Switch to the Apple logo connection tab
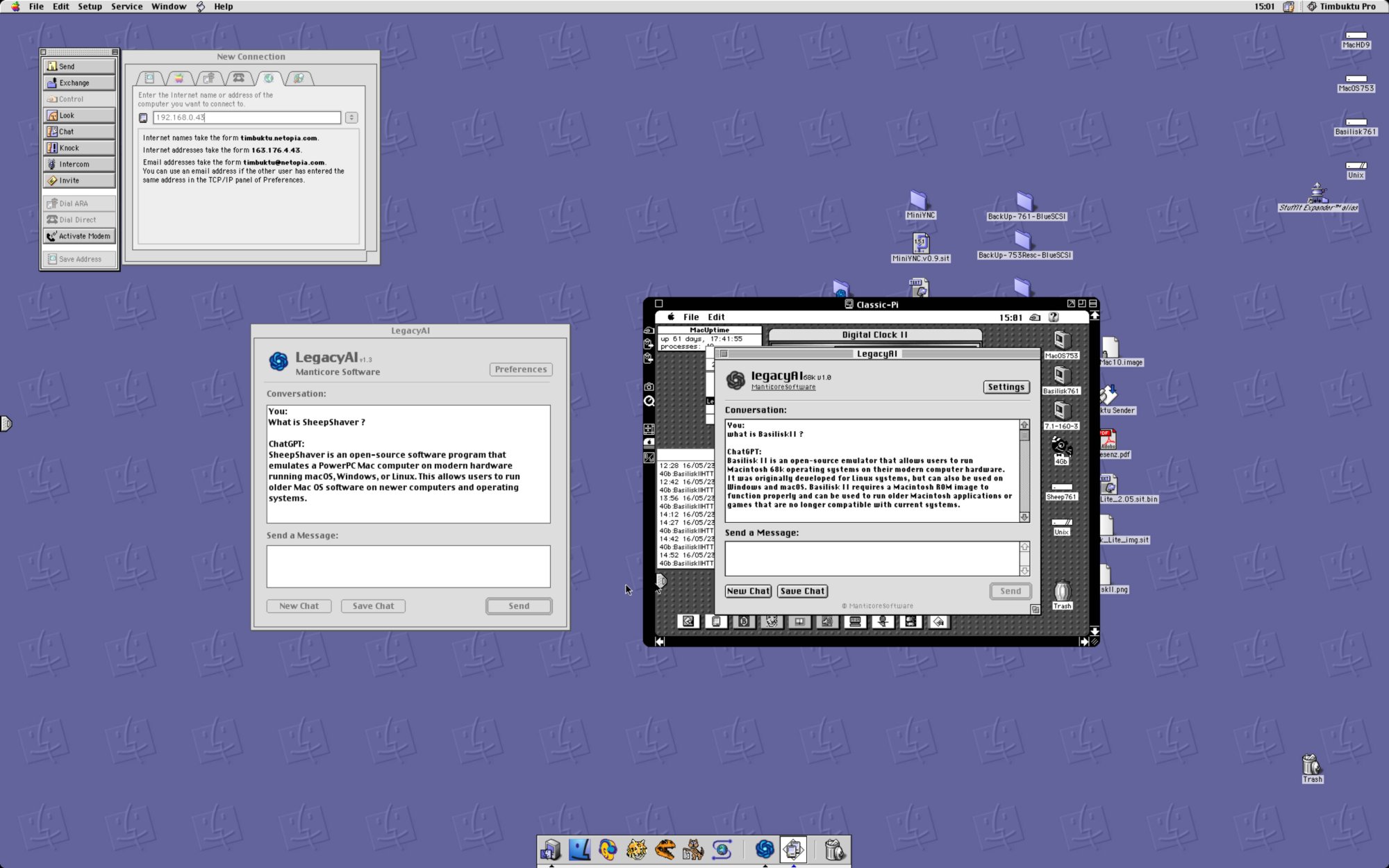The image size is (1389, 868). click(179, 78)
